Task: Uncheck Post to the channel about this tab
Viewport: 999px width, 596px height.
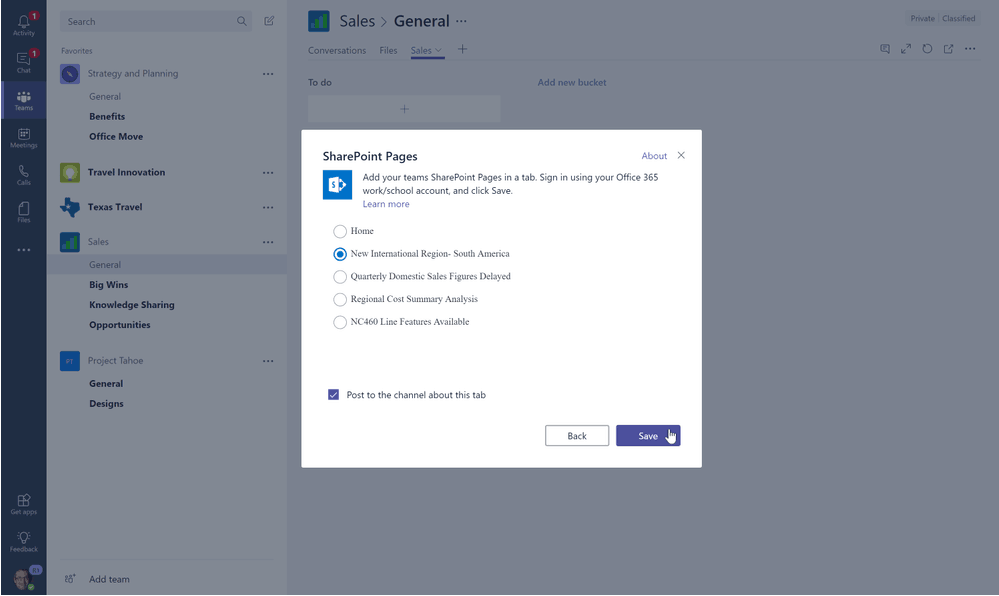Action: click(x=333, y=395)
